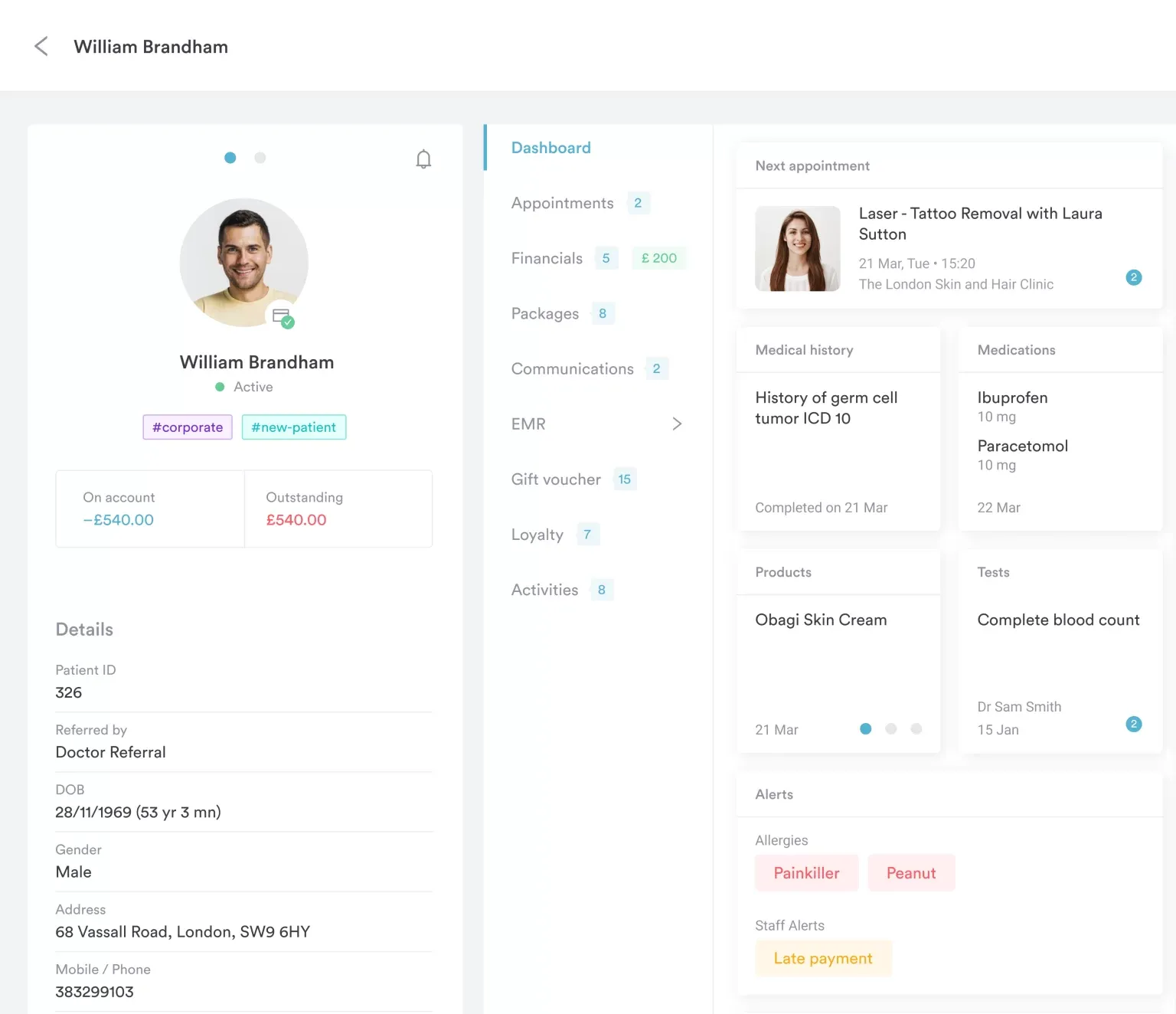The height and width of the screenshot is (1014, 1176).
Task: Click Laura Sutton's appointment thumbnail
Action: click(797, 248)
